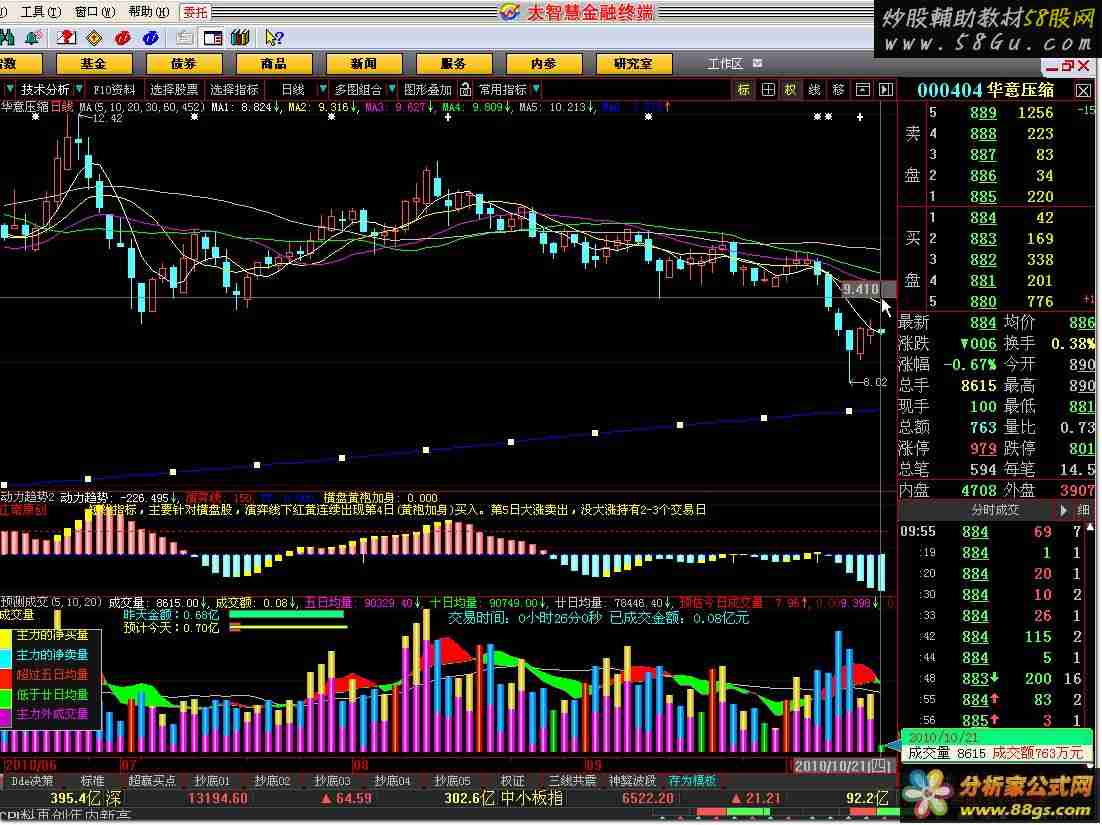Select the 新闻 category tab
This screenshot has height=825, width=1102.
tap(363, 64)
